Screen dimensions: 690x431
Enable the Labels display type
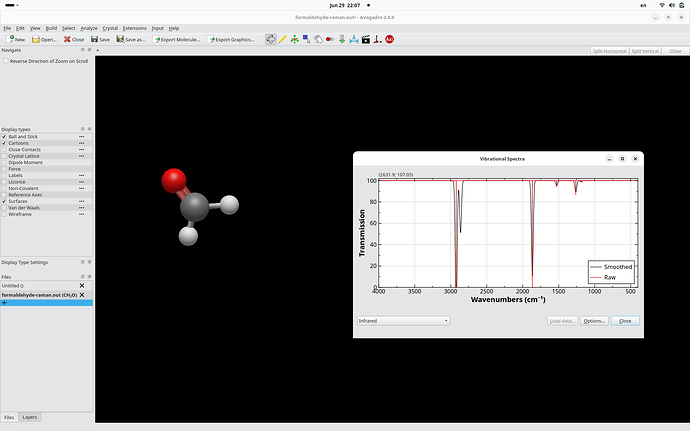[4, 175]
